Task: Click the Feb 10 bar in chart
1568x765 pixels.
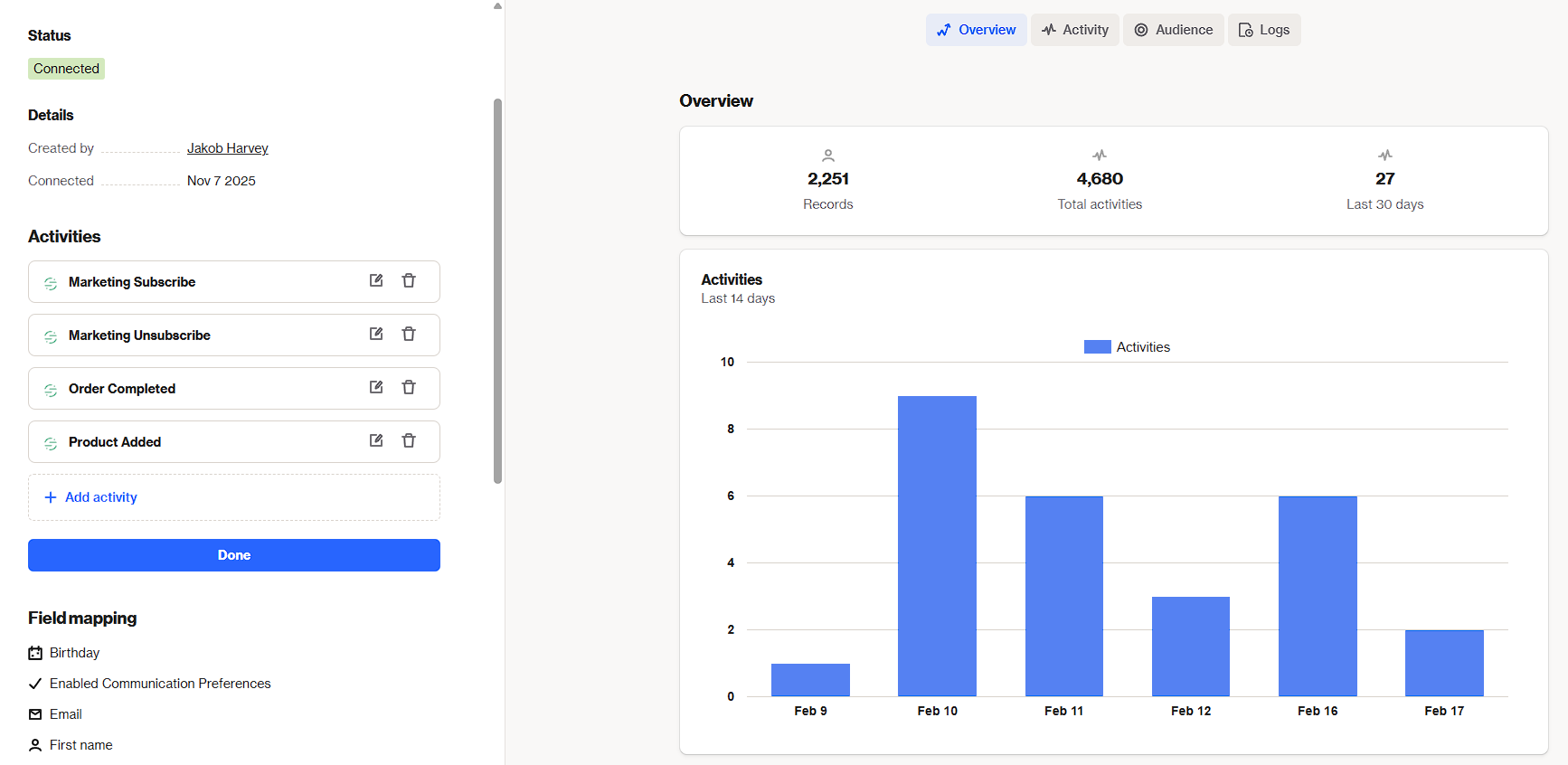Action: click(x=937, y=545)
